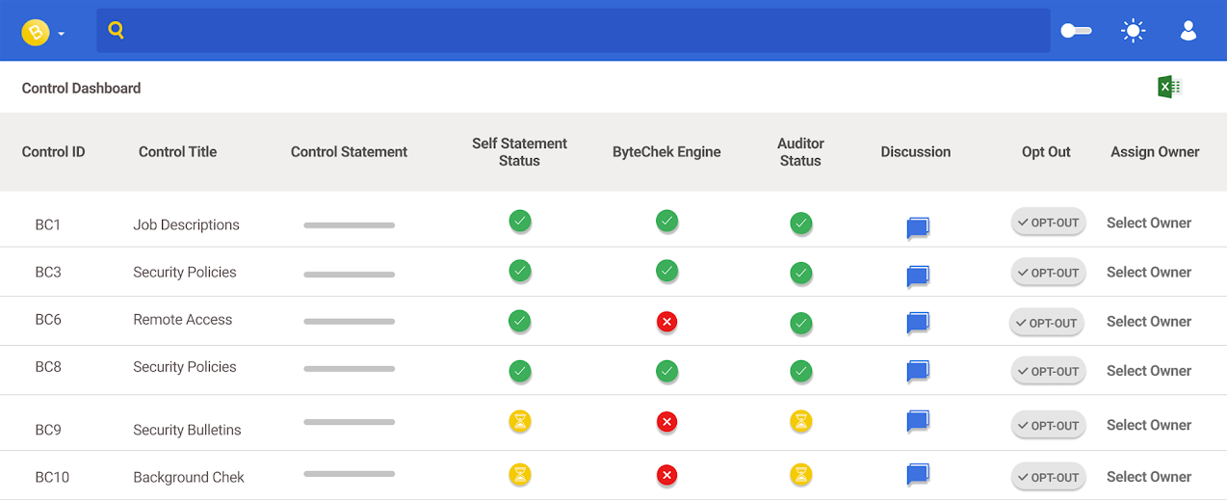The width and height of the screenshot is (1227, 500).
Task: Click BC8 auditor status checkmark
Action: pos(801,371)
